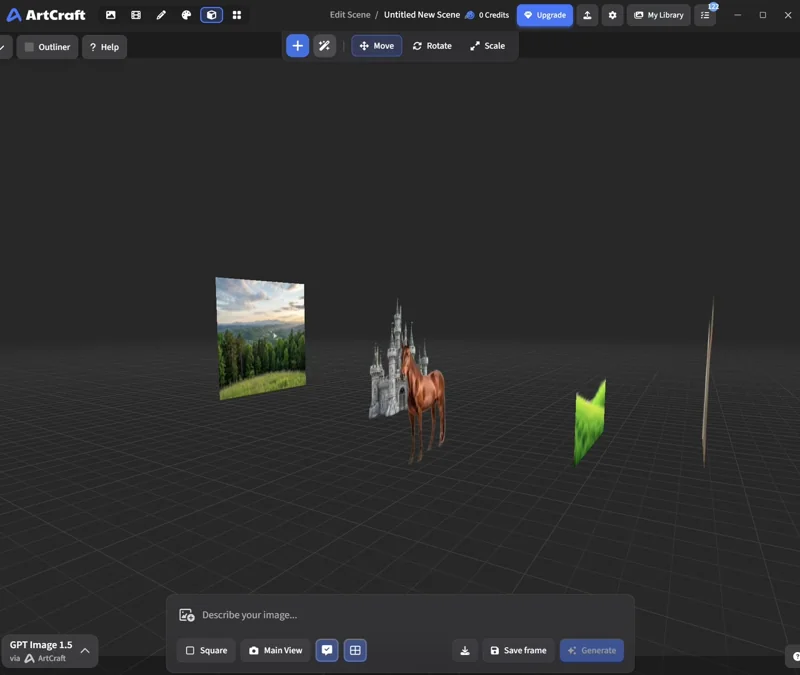Open My Library
The width and height of the screenshot is (800, 675).
(x=659, y=15)
